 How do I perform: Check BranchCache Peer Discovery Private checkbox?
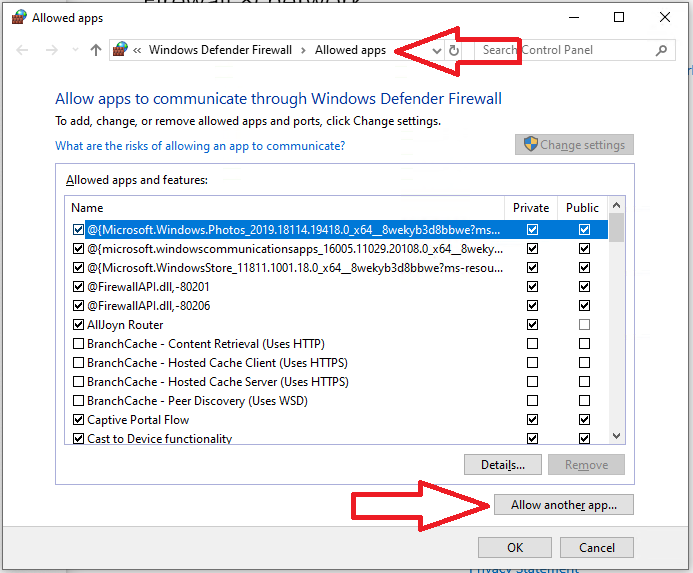[x=533, y=401]
